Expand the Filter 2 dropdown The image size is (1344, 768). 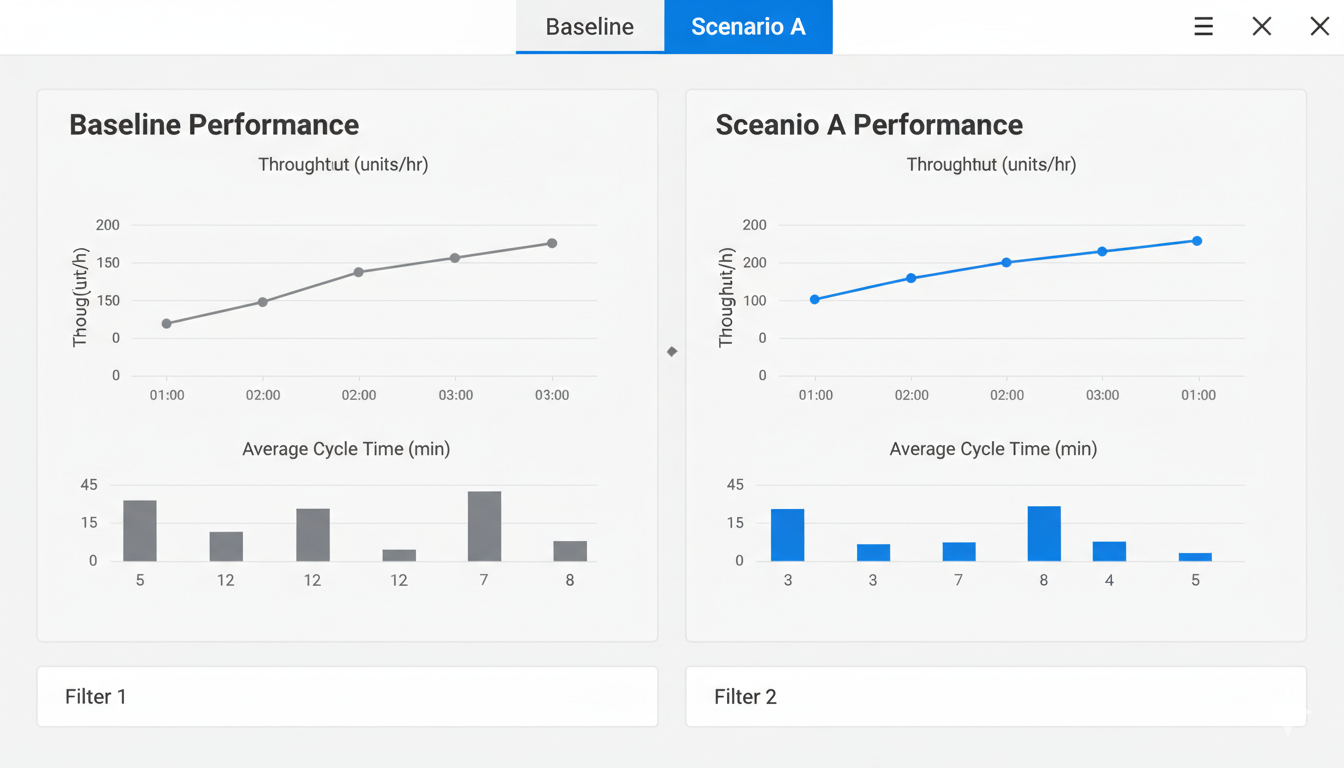click(995, 696)
